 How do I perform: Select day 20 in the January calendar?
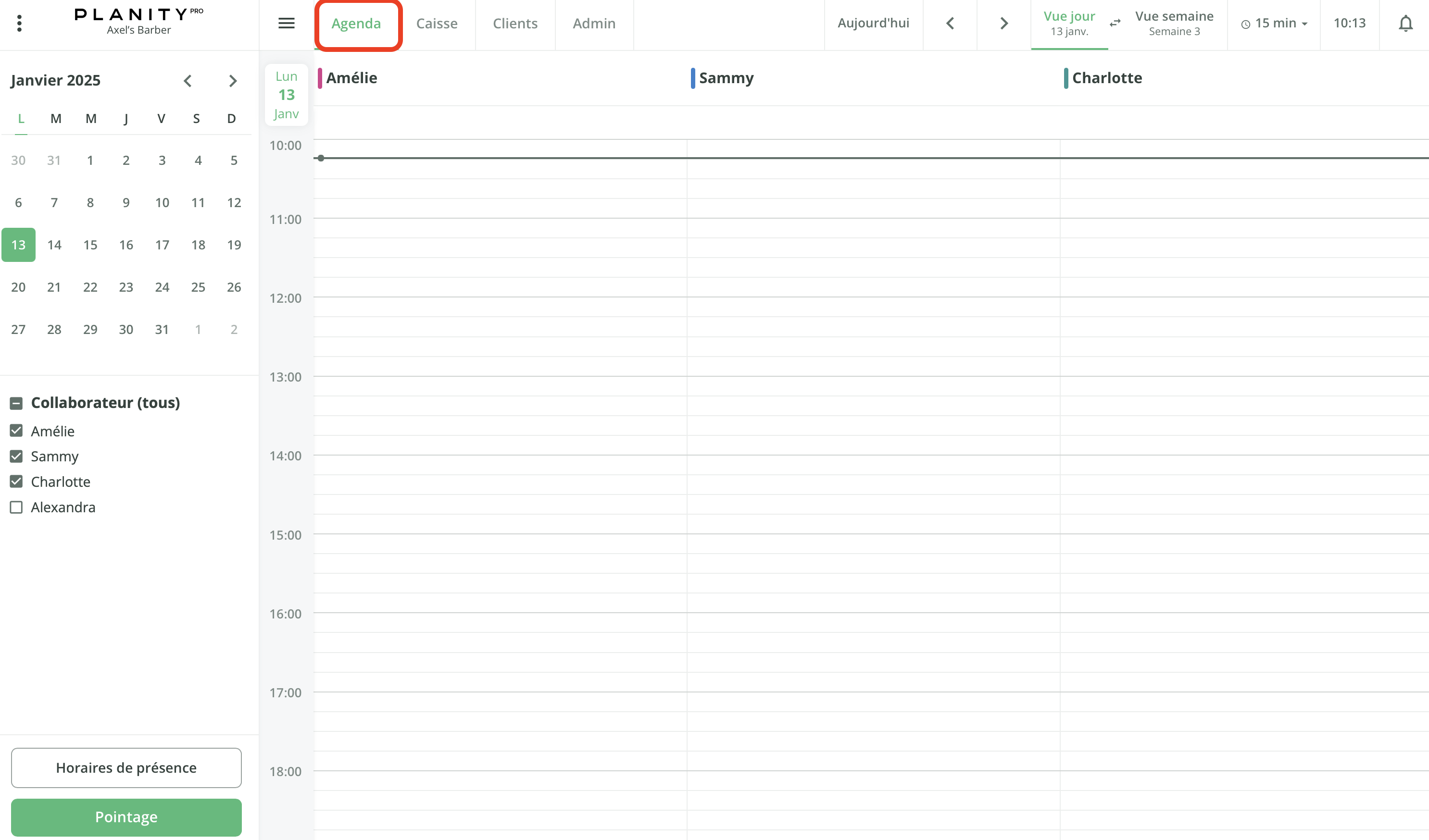[x=18, y=287]
